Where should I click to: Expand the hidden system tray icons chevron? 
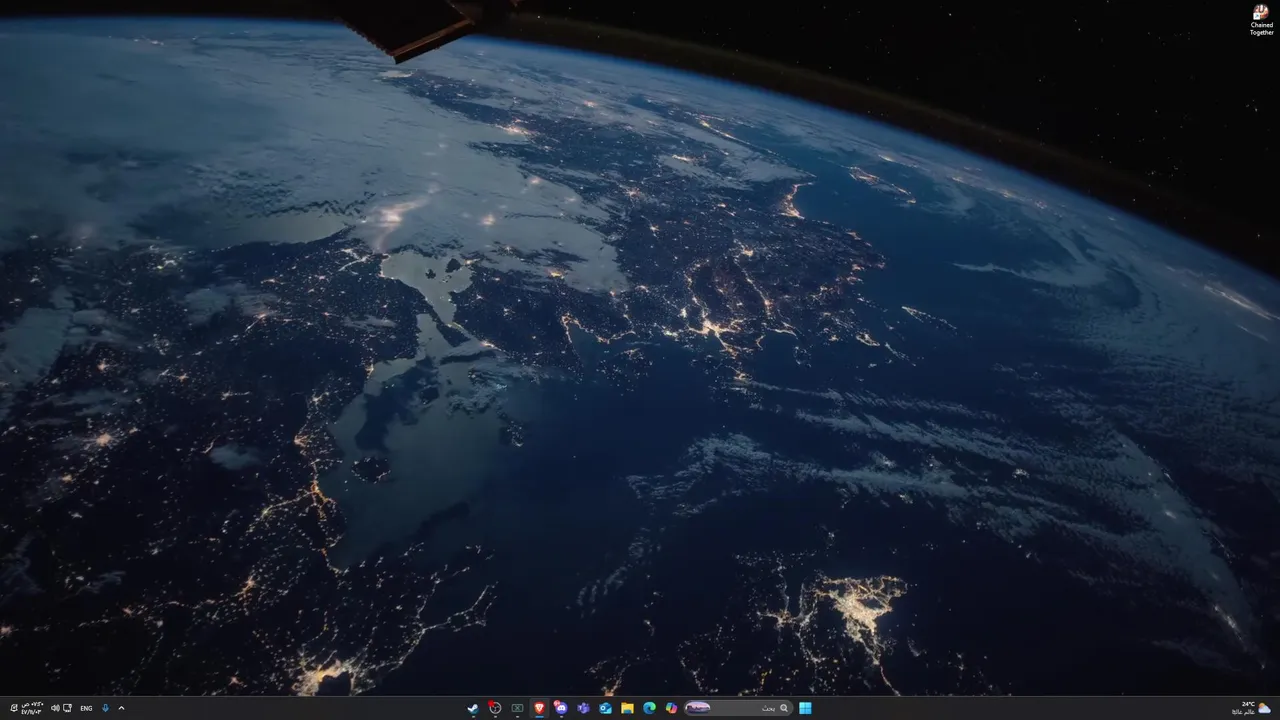[x=121, y=708]
